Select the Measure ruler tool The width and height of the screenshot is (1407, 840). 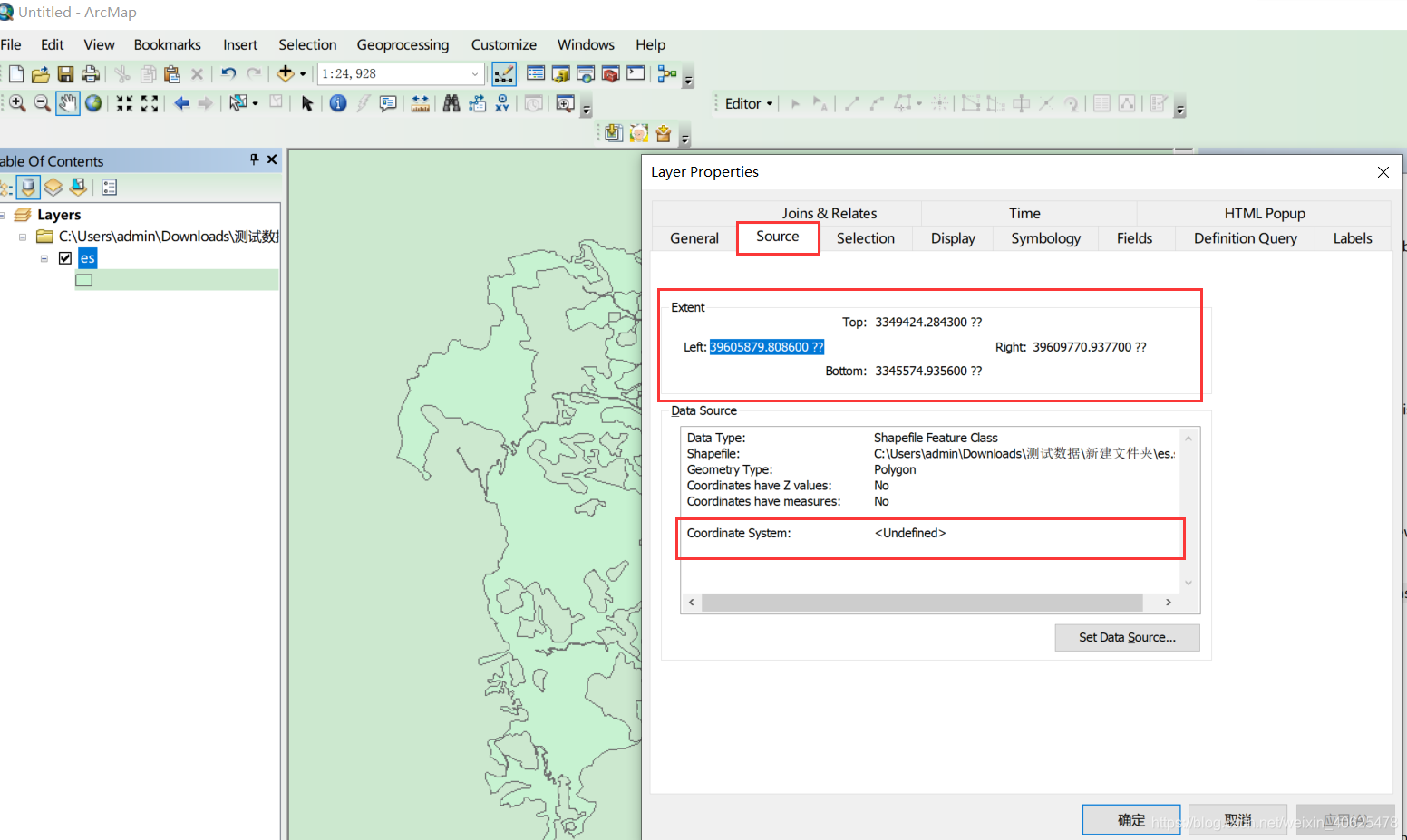420,103
